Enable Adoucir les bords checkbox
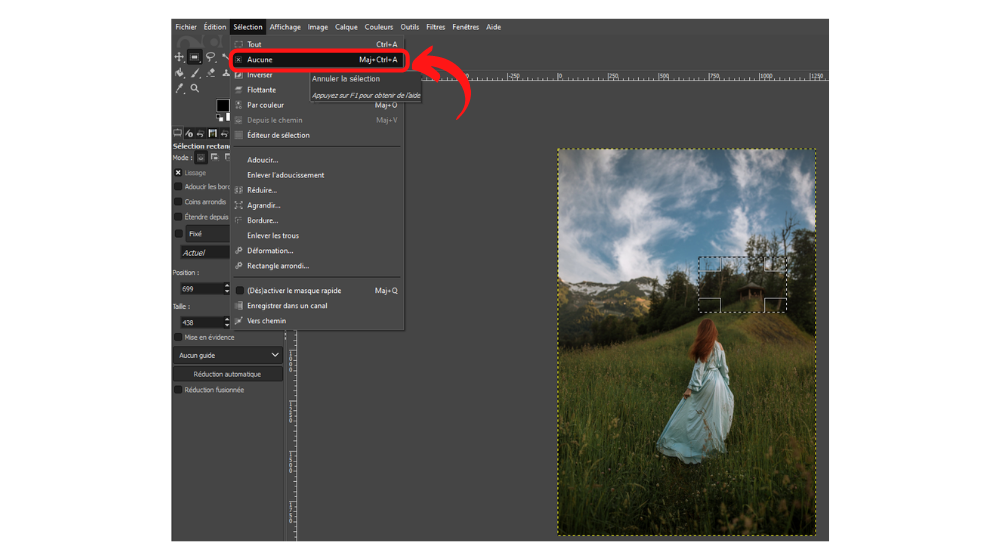The width and height of the screenshot is (1000, 560). coord(179,187)
